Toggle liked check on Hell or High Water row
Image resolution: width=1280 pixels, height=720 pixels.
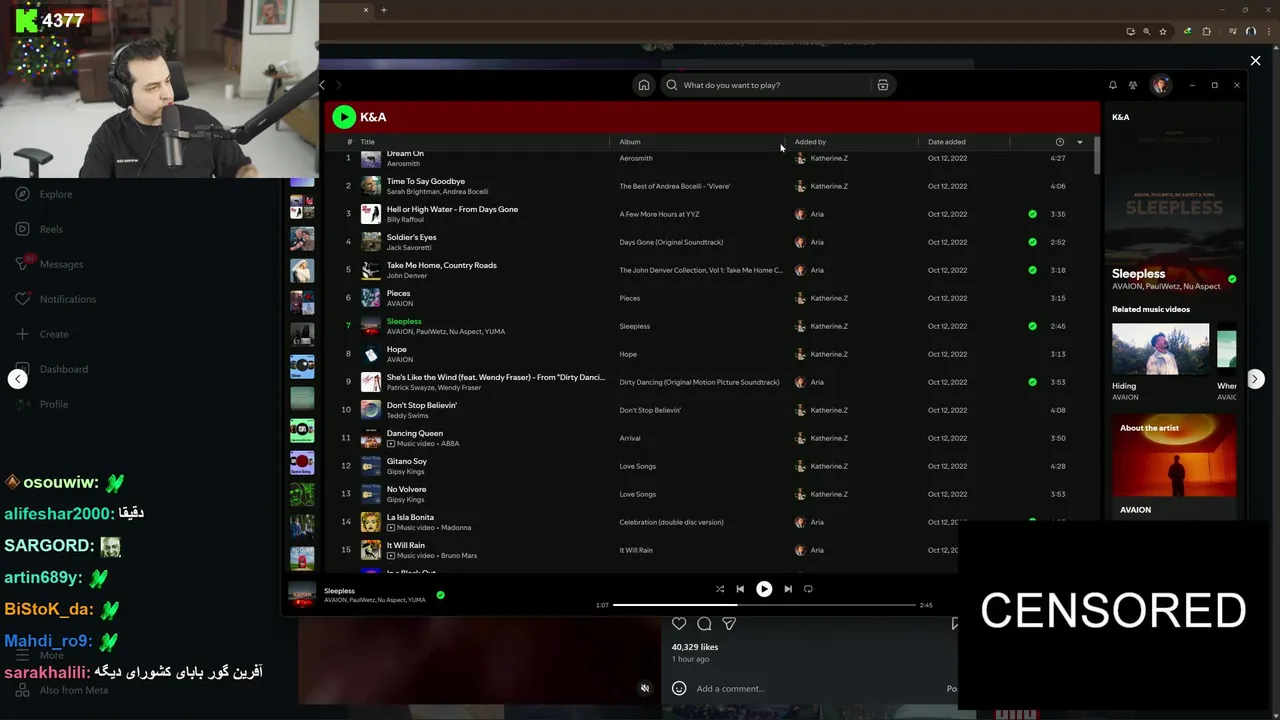1033,214
